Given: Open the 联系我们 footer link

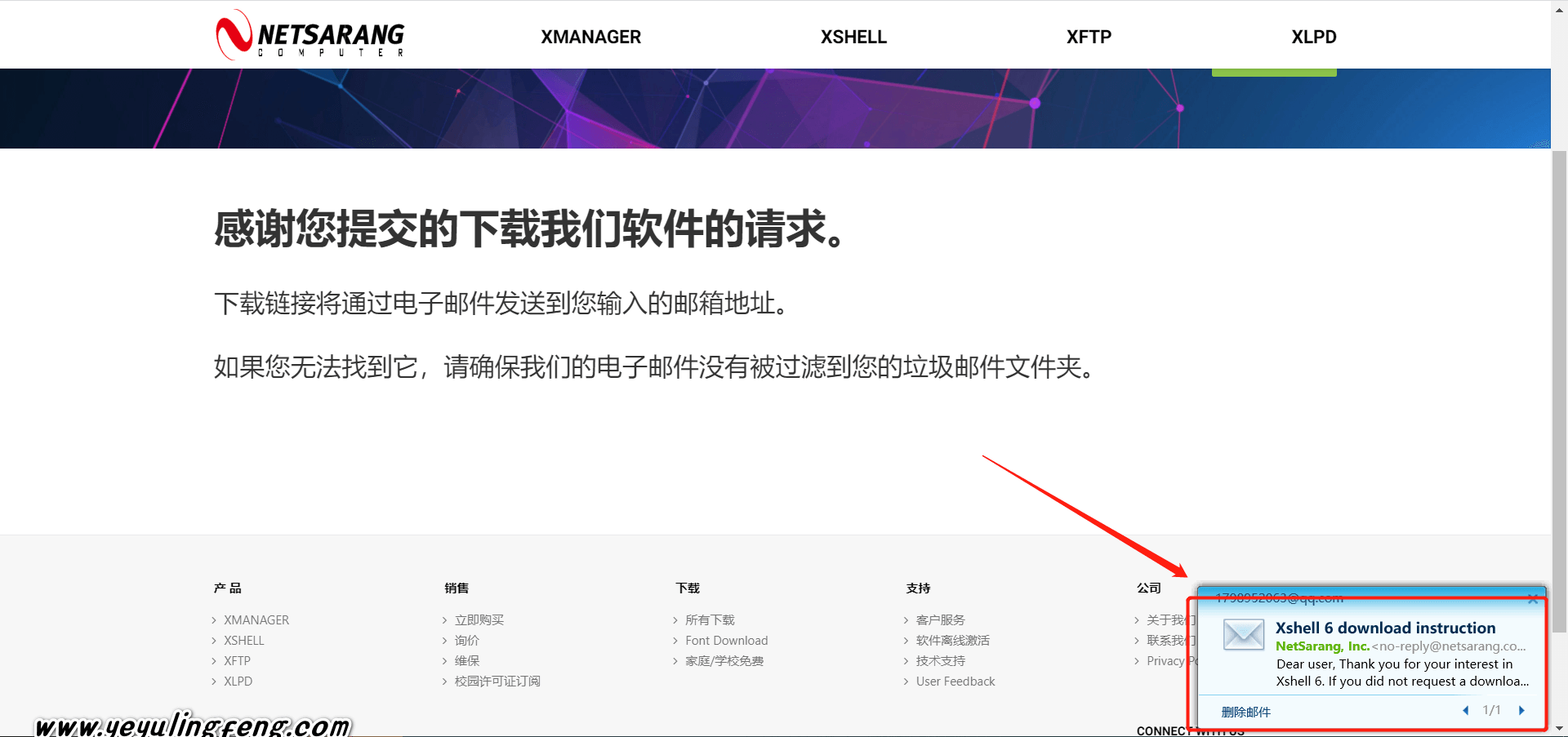Looking at the screenshot, I should point(1170,641).
